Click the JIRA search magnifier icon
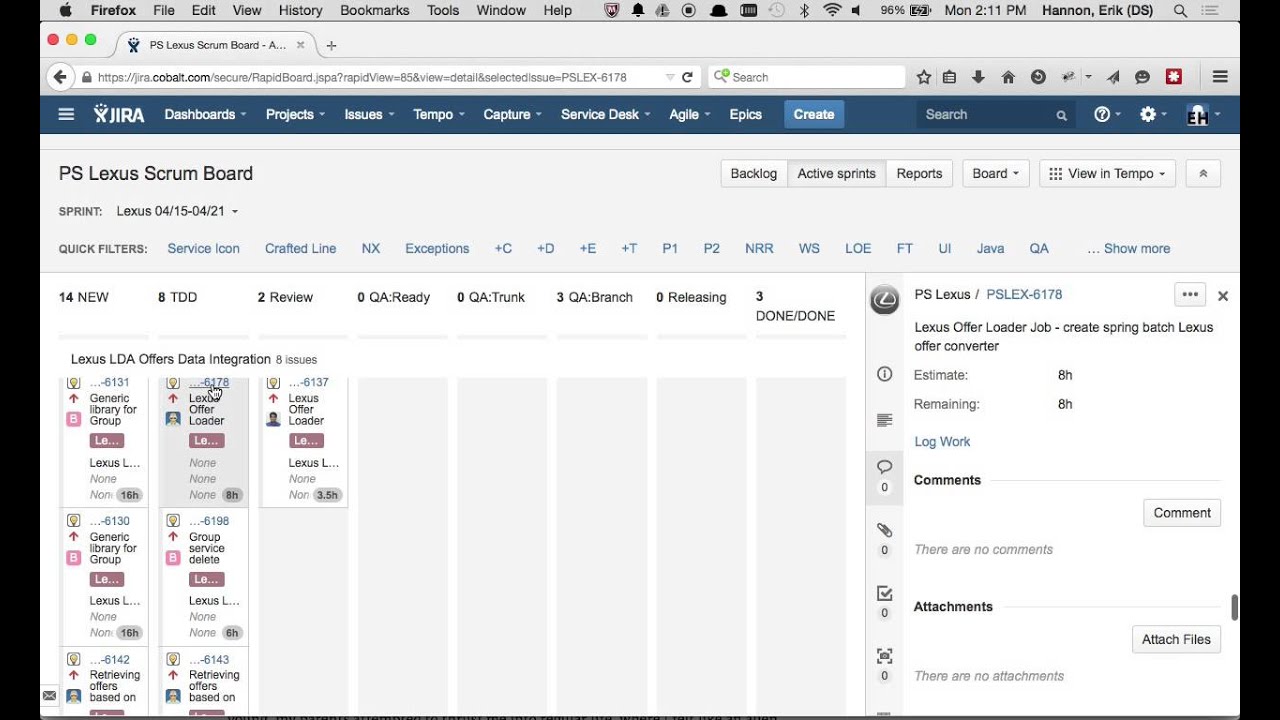This screenshot has width=1280, height=720. tap(1061, 115)
